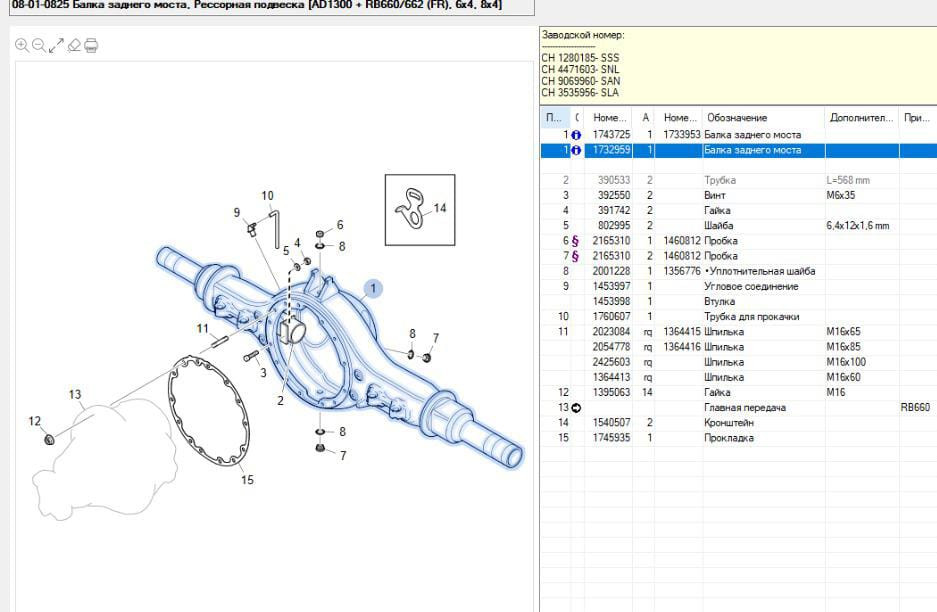Click callout 15 gasket label in diagram

pos(247,479)
